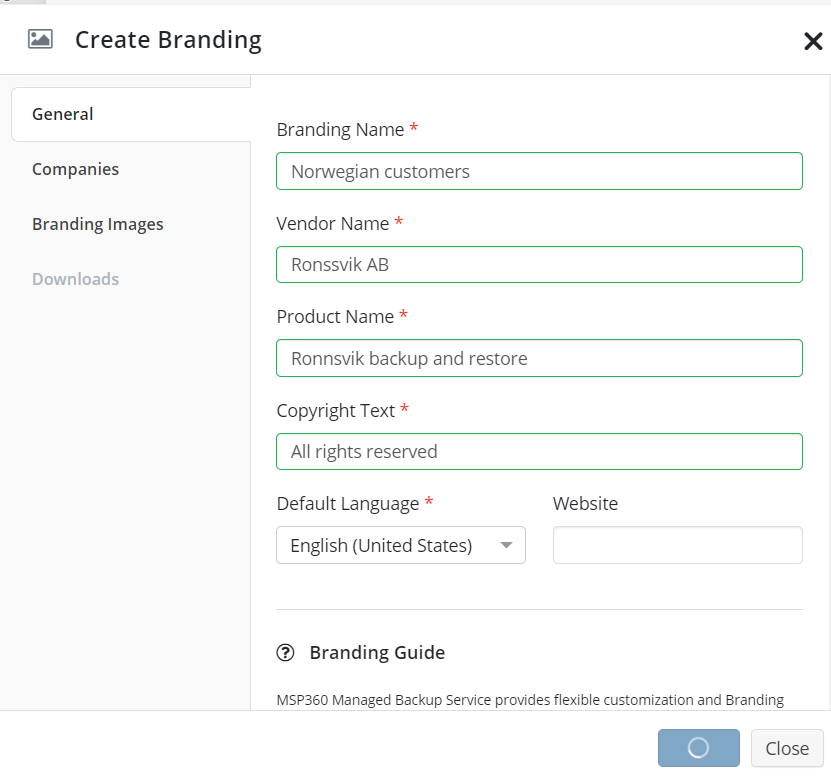The image size is (831, 778).
Task: Edit the Branding Name field
Action: pos(539,171)
